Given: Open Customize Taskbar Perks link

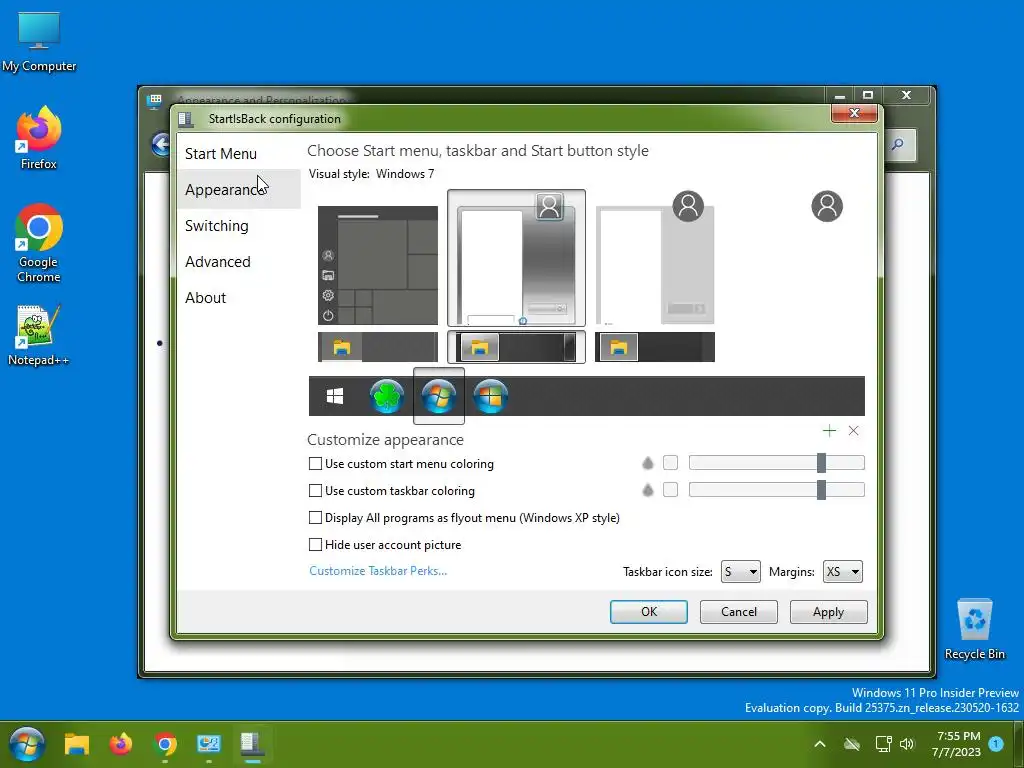Looking at the screenshot, I should [x=378, y=571].
